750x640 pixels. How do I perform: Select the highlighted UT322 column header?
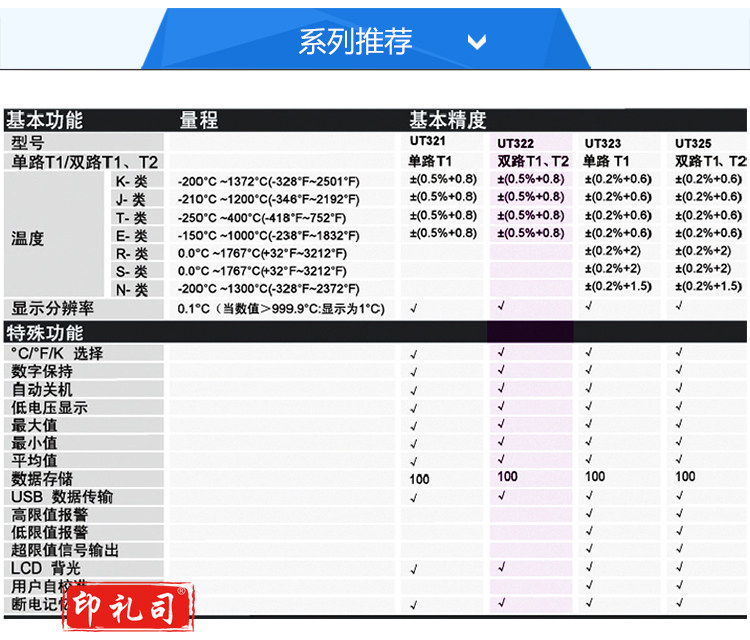[515, 143]
